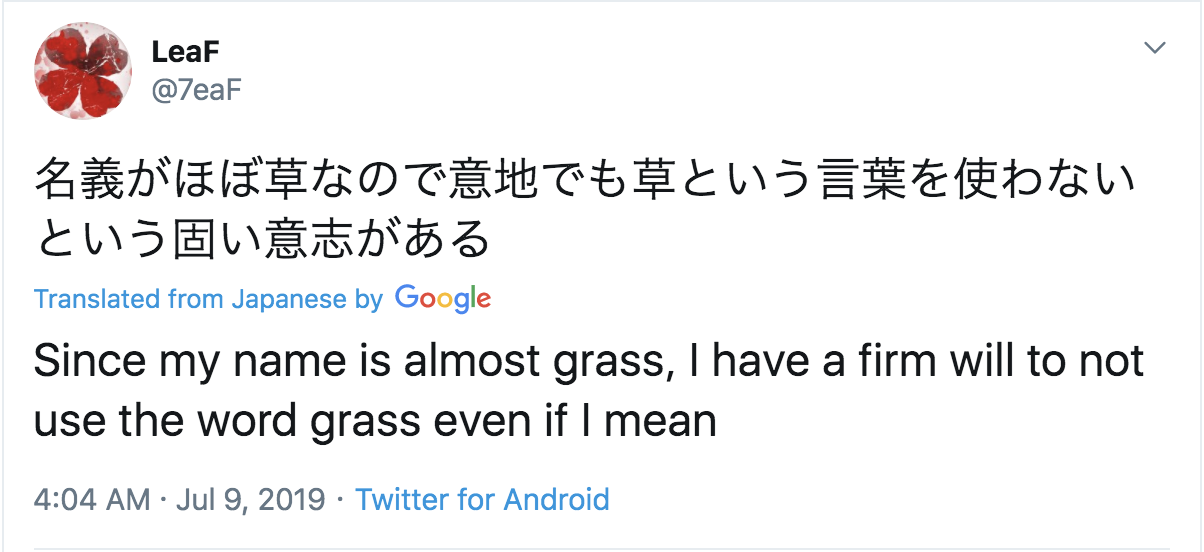
Task: Click the red clover profile avatar
Action: pos(83,71)
